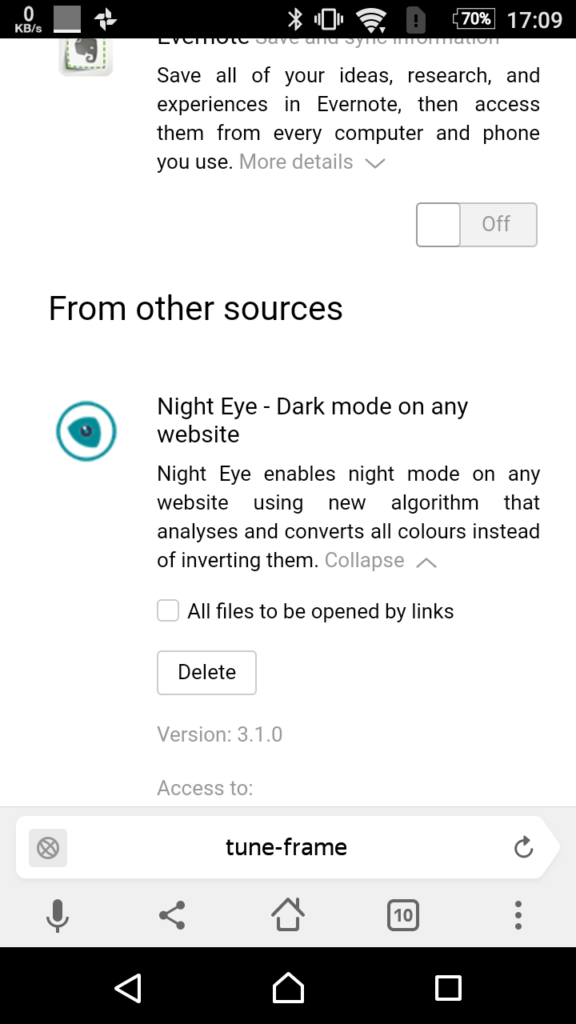Tap the Evernote extension icon

[86, 57]
